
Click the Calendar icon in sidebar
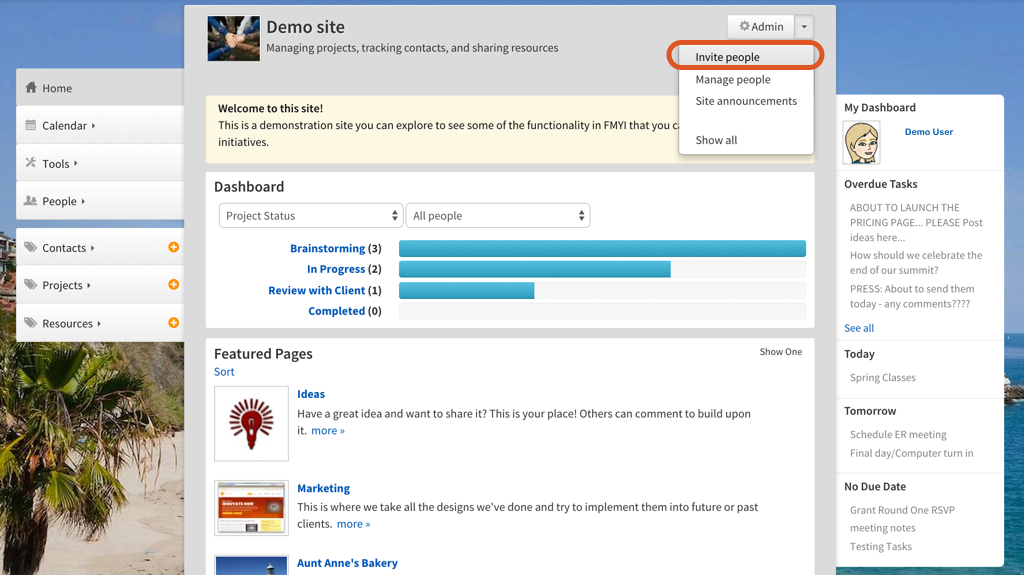(x=31, y=126)
